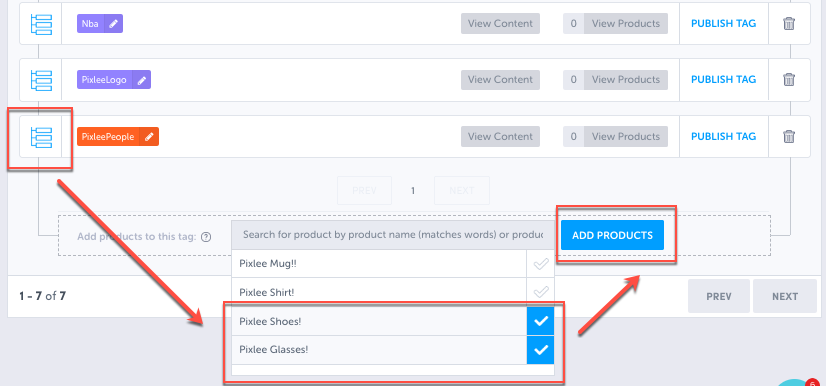Uncheck the Pixlee Glasses! product checkbox
Viewport: 826px width, 386px height.
(x=540, y=350)
